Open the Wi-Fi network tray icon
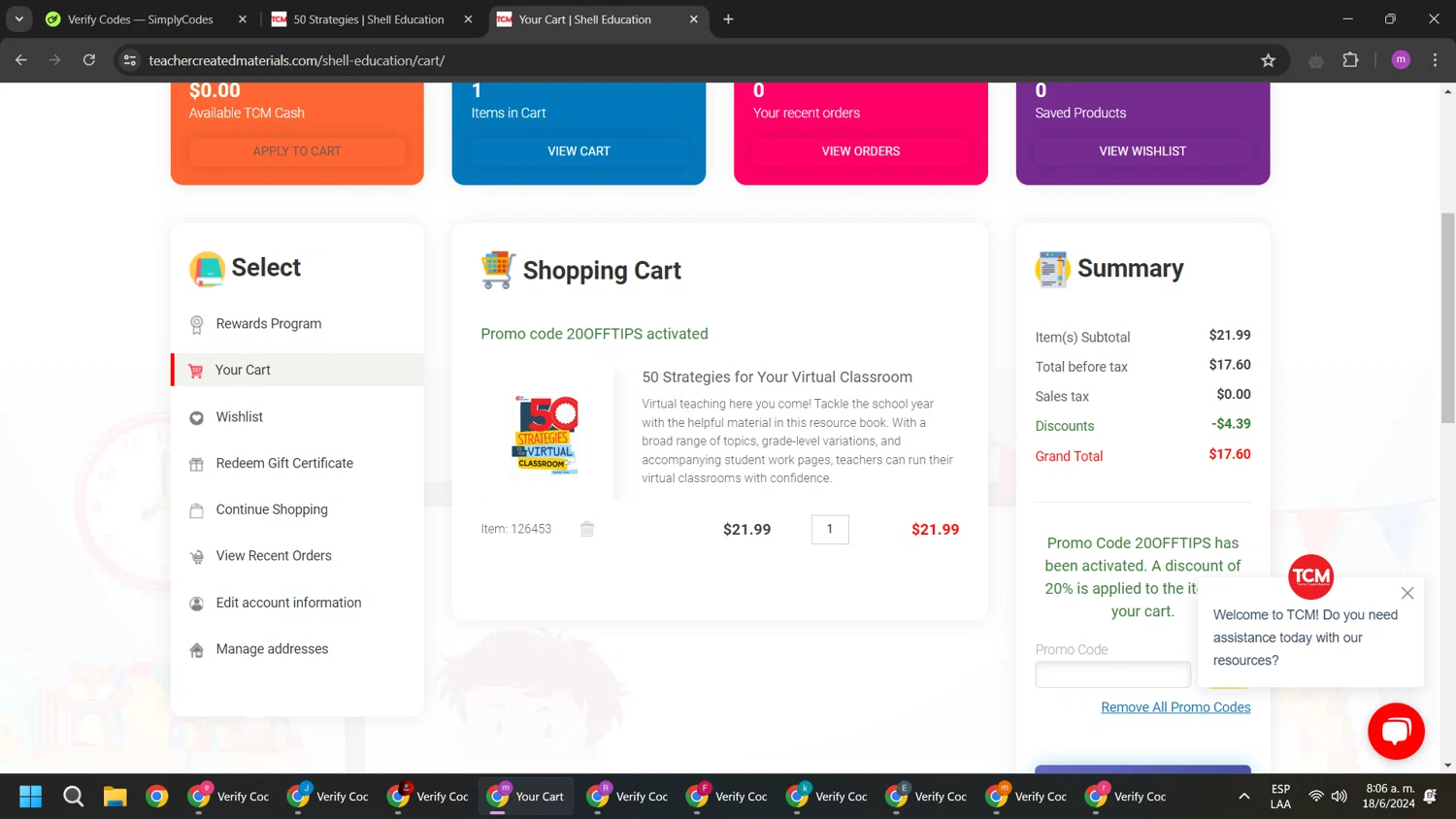 [1316, 797]
